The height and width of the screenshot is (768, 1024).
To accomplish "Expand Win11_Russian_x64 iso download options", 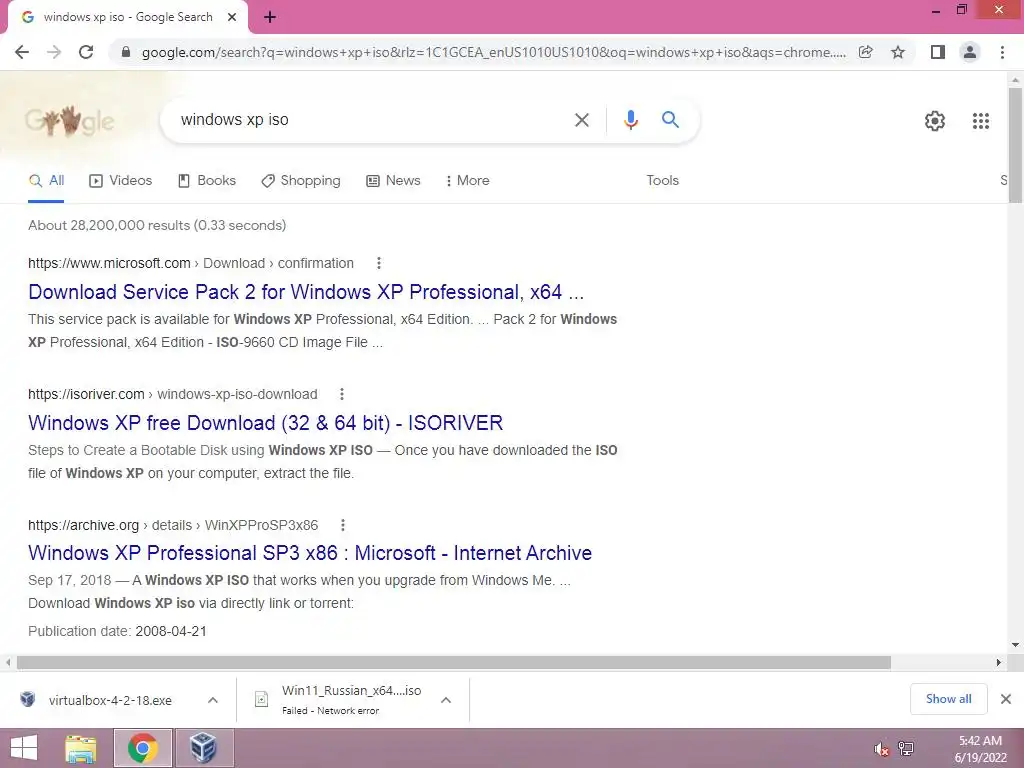I will point(446,700).
